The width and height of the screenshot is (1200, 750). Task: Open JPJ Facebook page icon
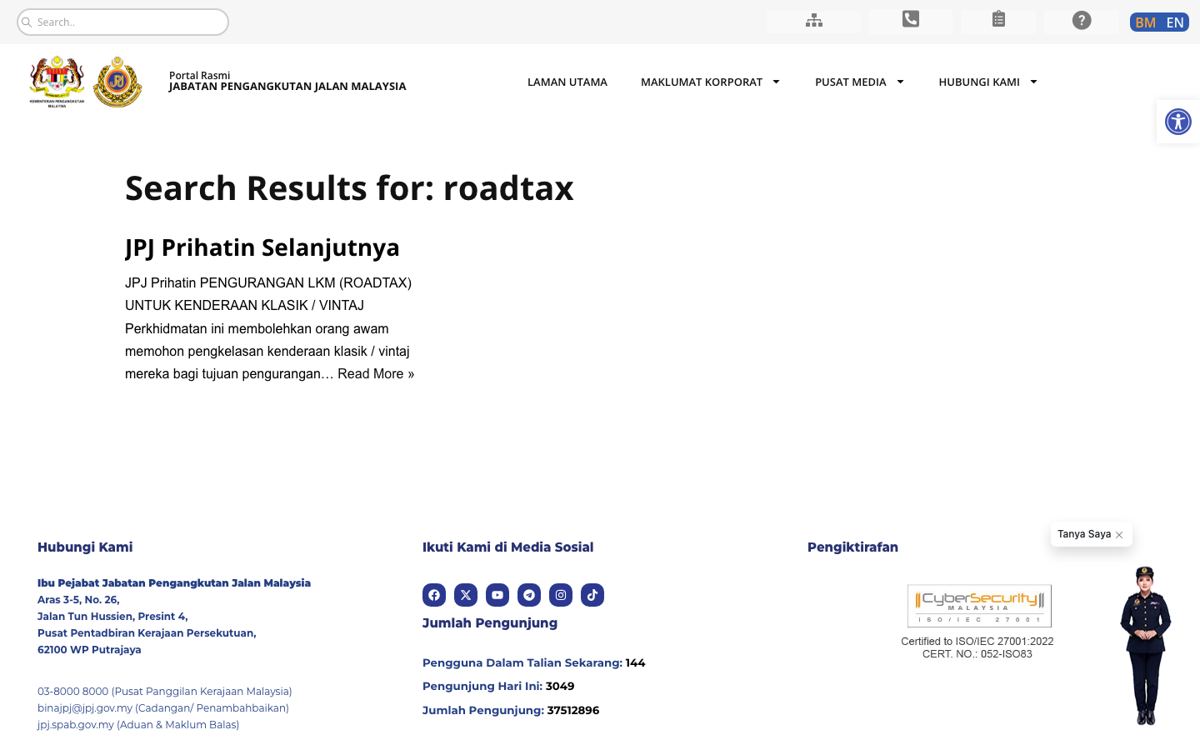(434, 595)
